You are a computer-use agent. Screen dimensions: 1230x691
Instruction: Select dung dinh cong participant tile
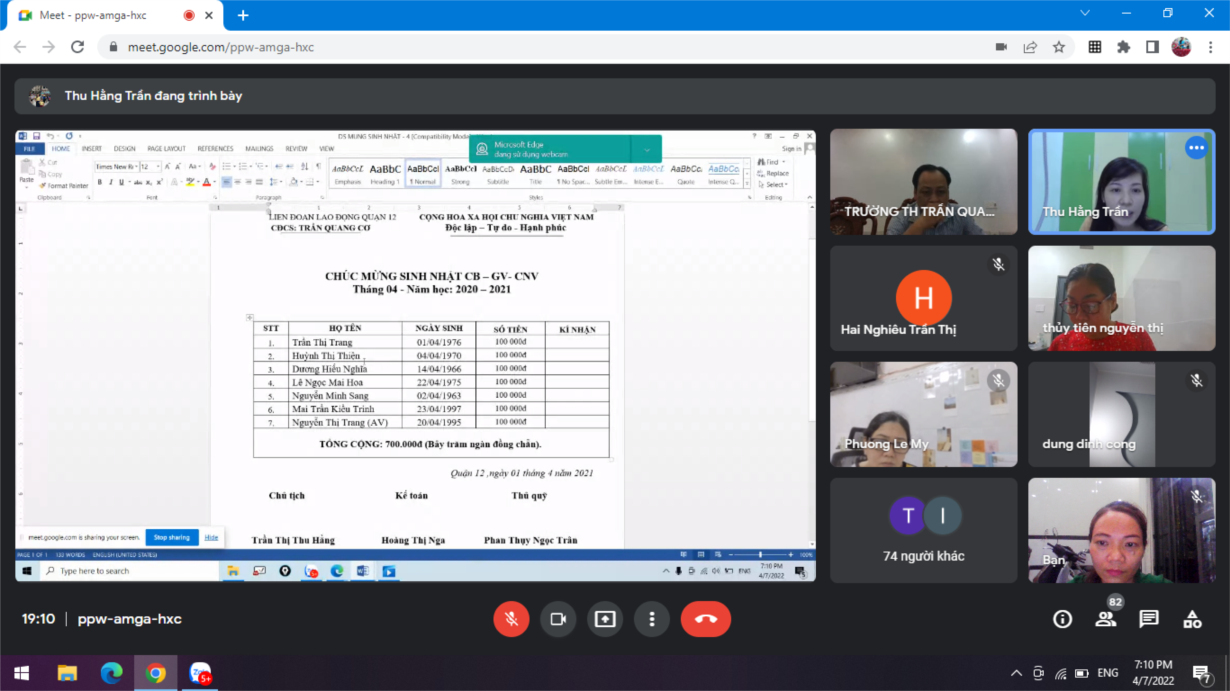1122,414
